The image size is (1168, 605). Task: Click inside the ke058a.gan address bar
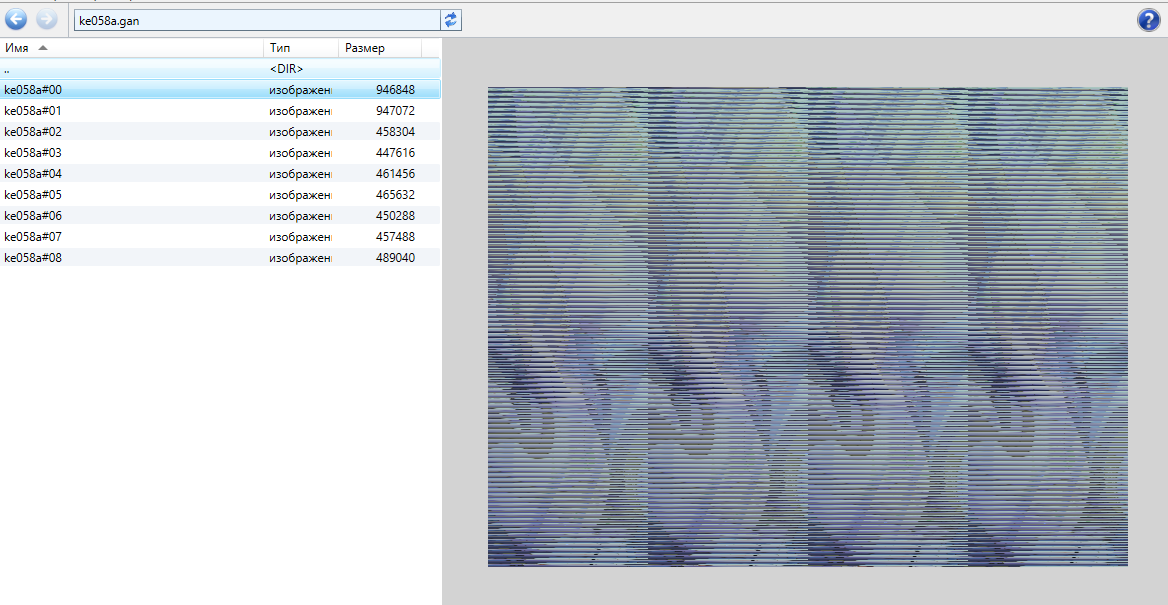pos(250,19)
